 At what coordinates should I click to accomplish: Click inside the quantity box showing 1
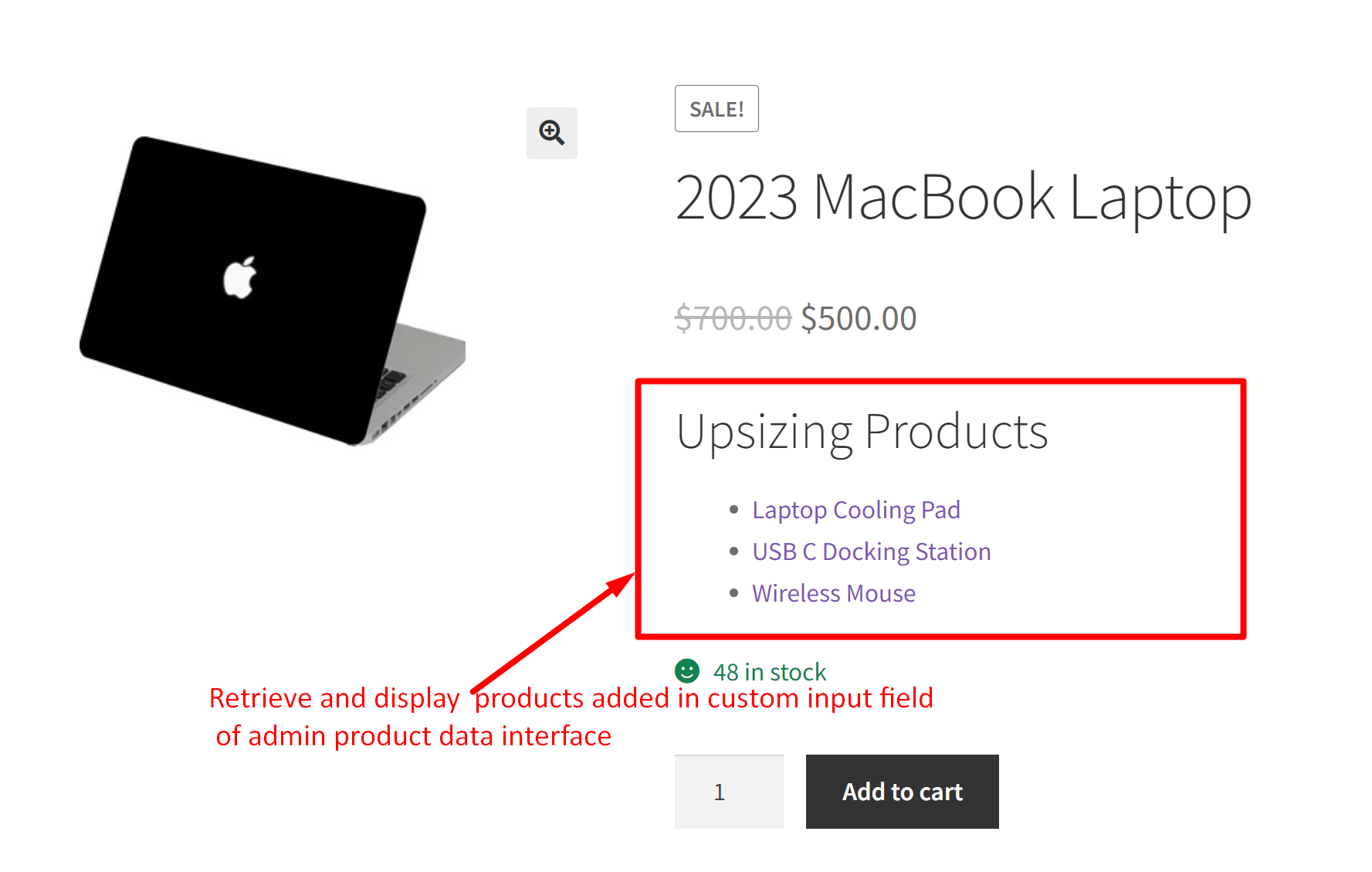coord(728,792)
